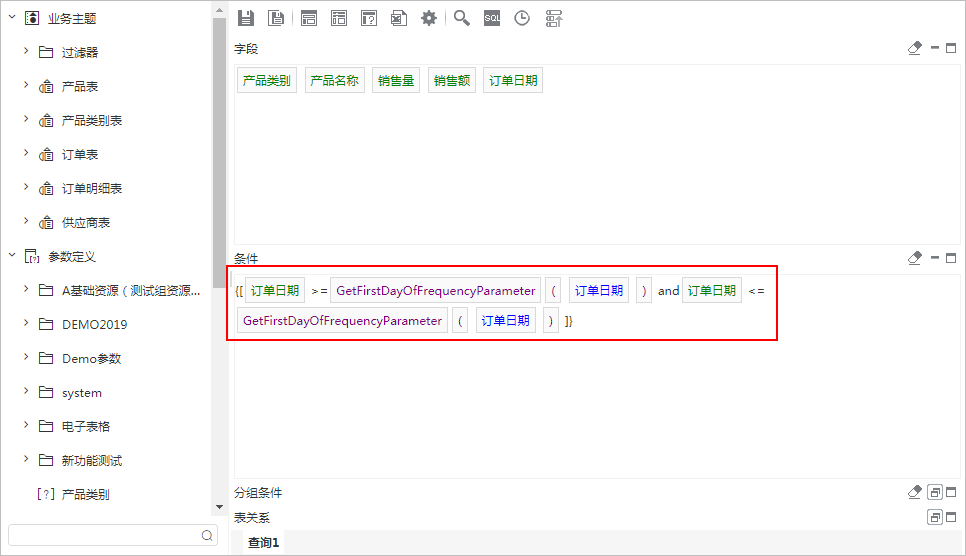Viewport: 966px width, 556px height.
Task: Expand the 订单表 node
Action: click(26, 153)
